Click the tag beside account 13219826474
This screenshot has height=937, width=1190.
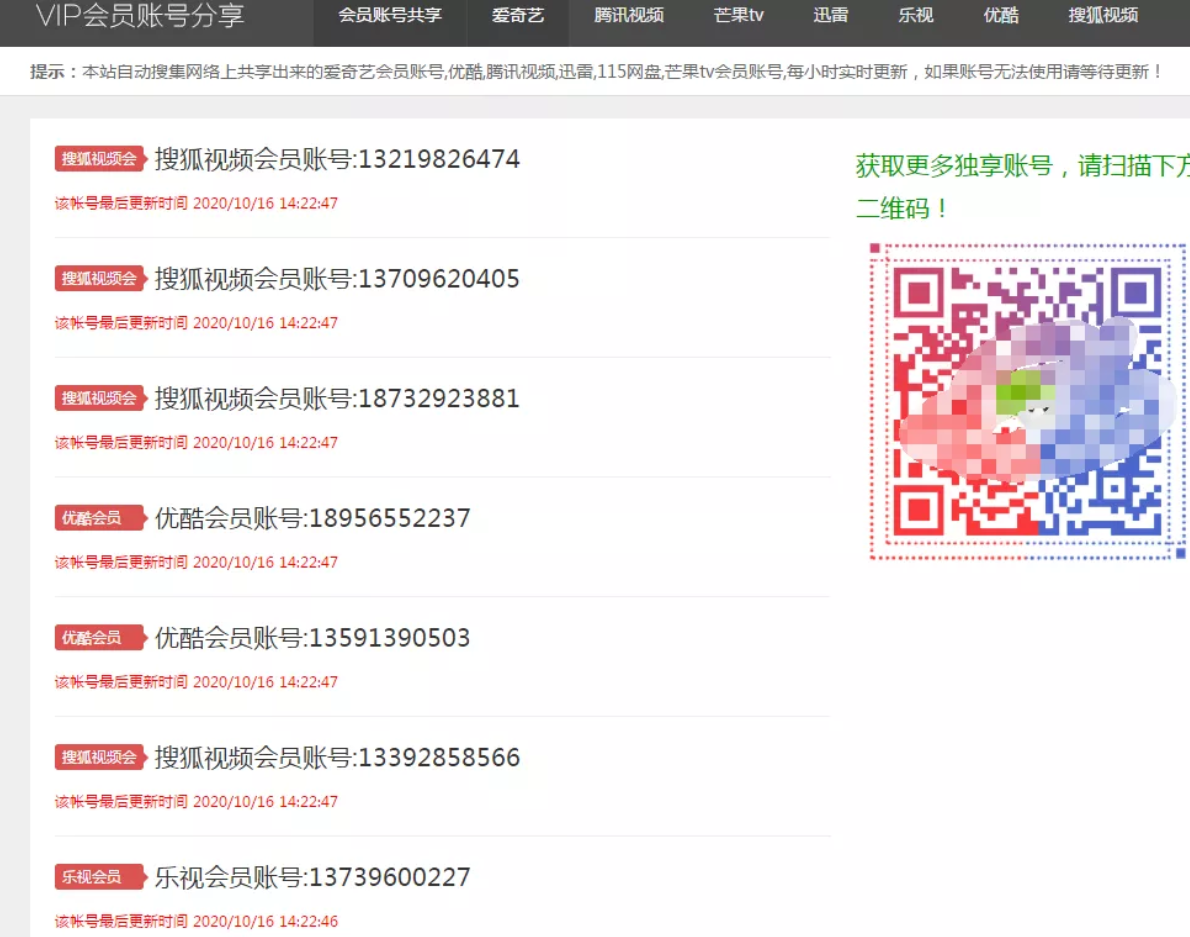(x=99, y=159)
